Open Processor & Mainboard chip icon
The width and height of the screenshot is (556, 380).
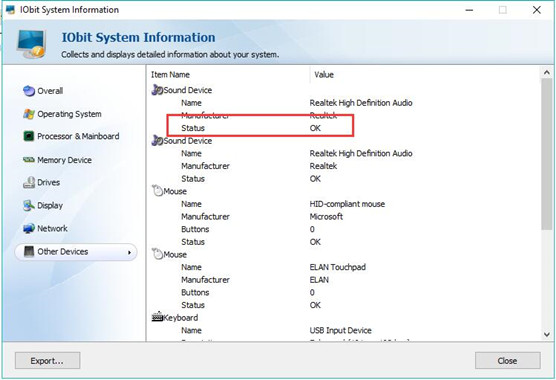tap(29, 136)
